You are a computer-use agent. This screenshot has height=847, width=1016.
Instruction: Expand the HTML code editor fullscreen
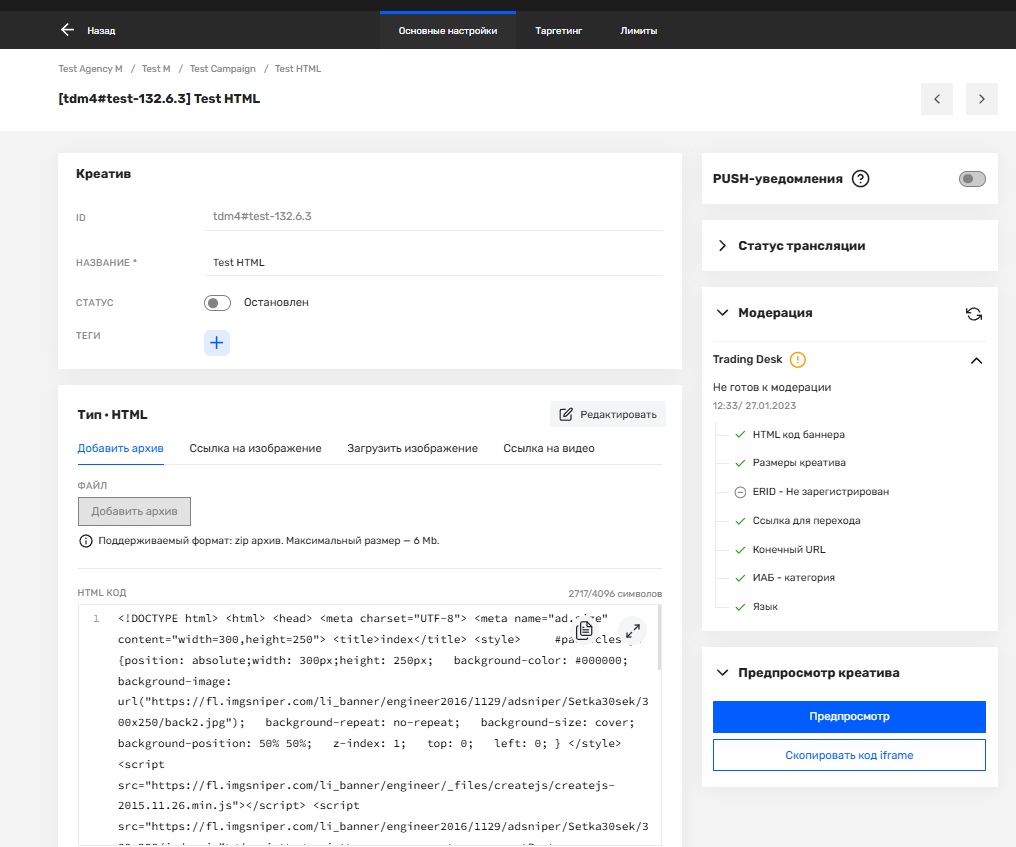point(633,630)
